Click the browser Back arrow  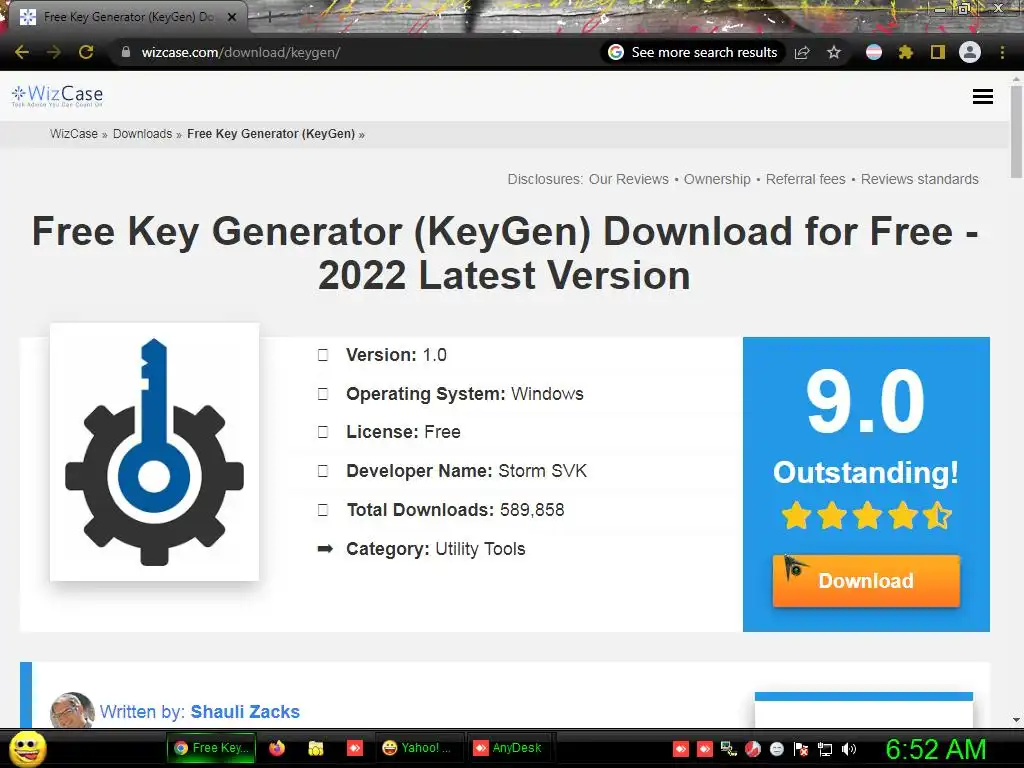22,52
